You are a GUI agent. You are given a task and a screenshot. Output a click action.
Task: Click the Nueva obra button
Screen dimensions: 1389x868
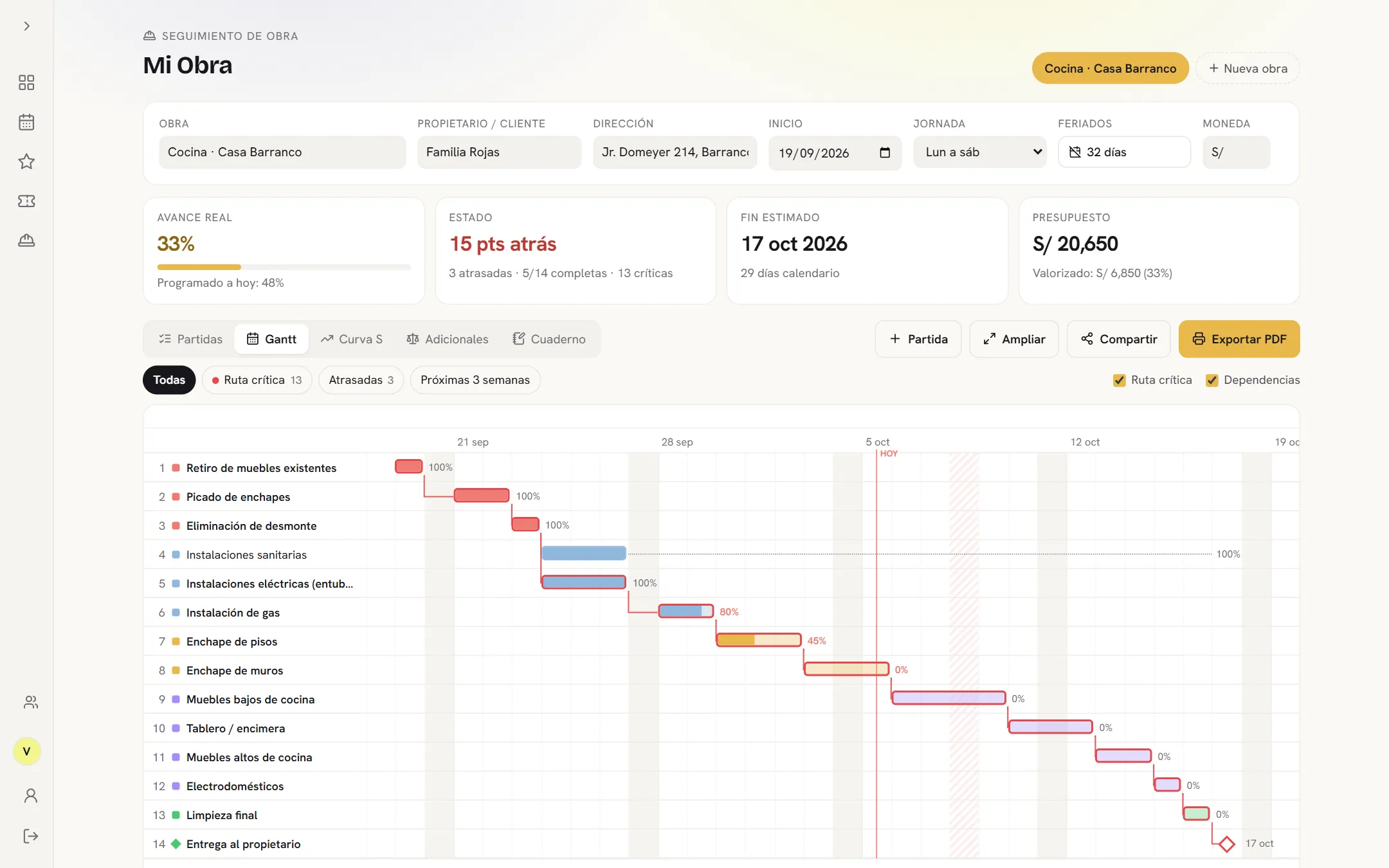click(1248, 68)
